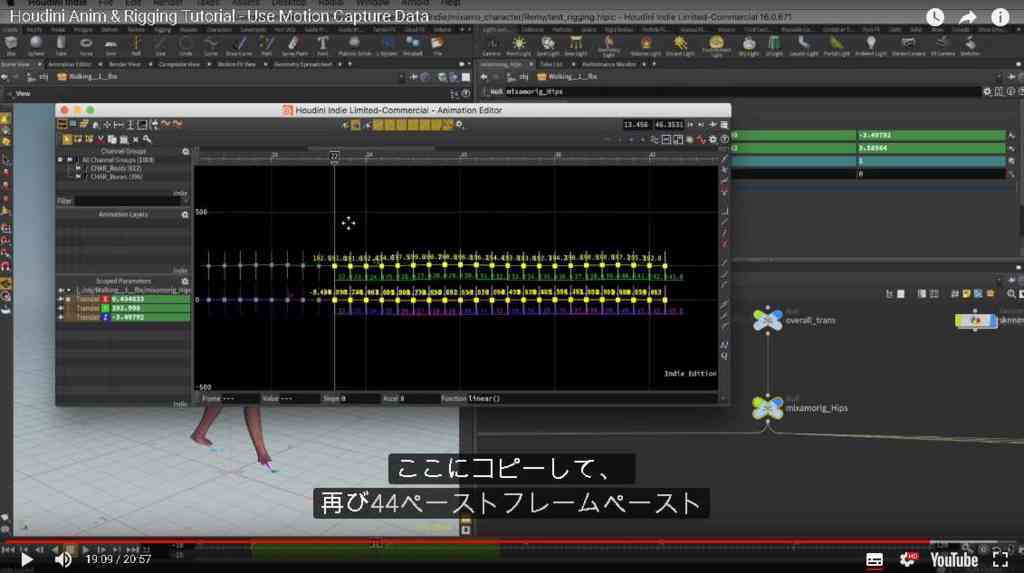The image size is (1024, 573).
Task: Play the YouTube video
Action: pyautogui.click(x=27, y=559)
